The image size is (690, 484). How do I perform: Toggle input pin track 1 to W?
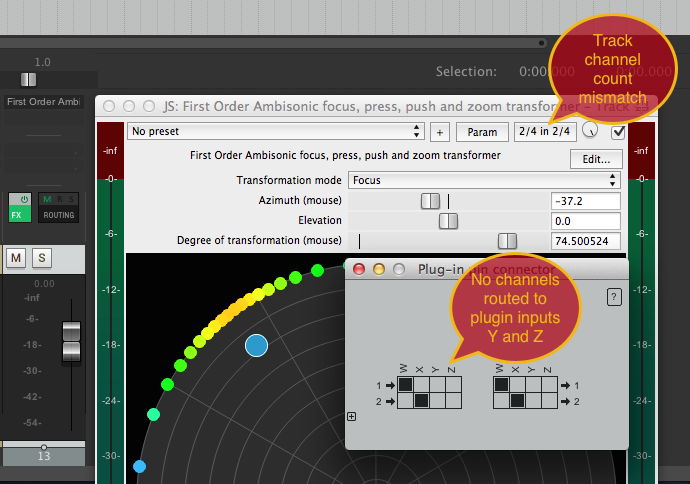point(405,385)
